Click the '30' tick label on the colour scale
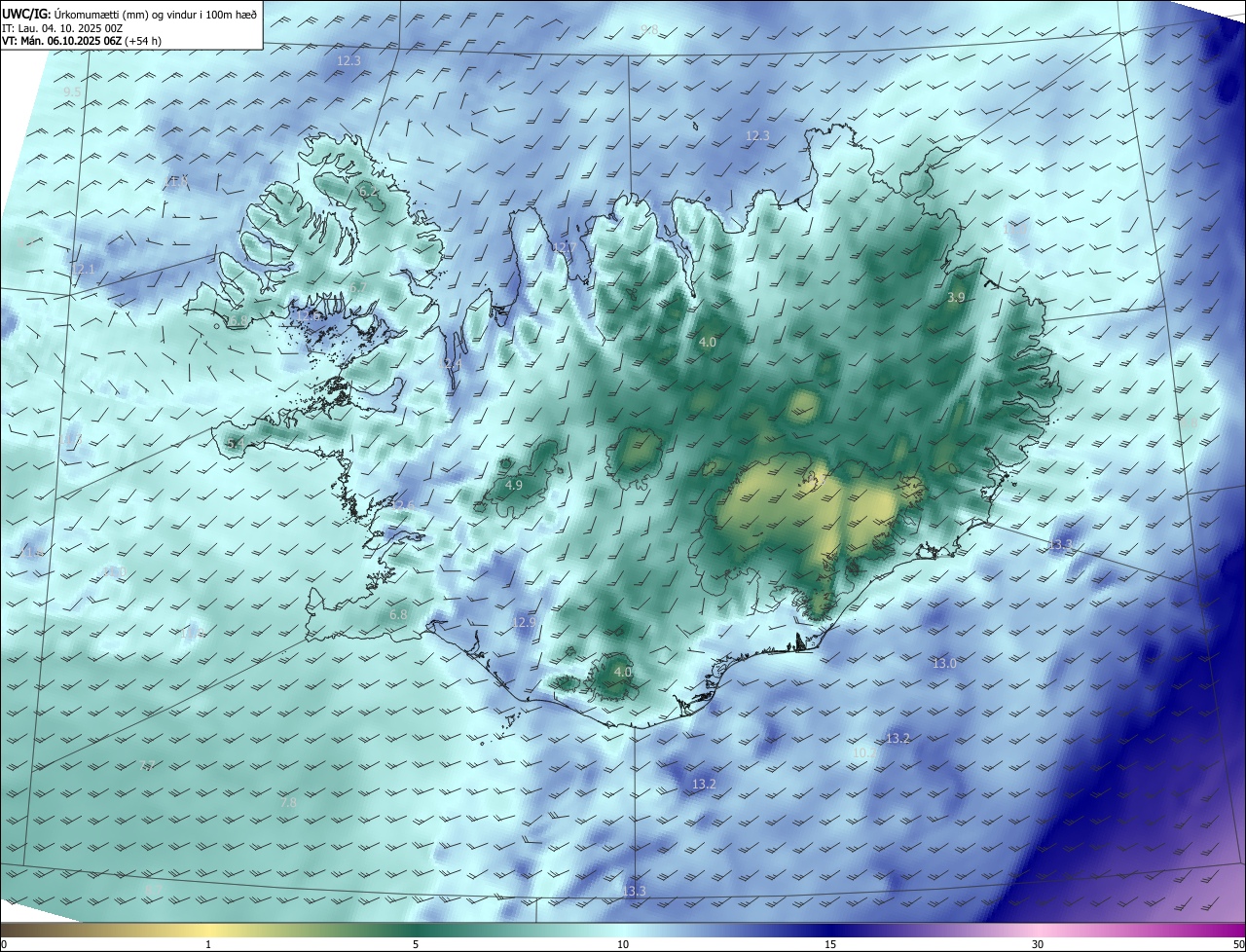The height and width of the screenshot is (952, 1246). 1038,944
